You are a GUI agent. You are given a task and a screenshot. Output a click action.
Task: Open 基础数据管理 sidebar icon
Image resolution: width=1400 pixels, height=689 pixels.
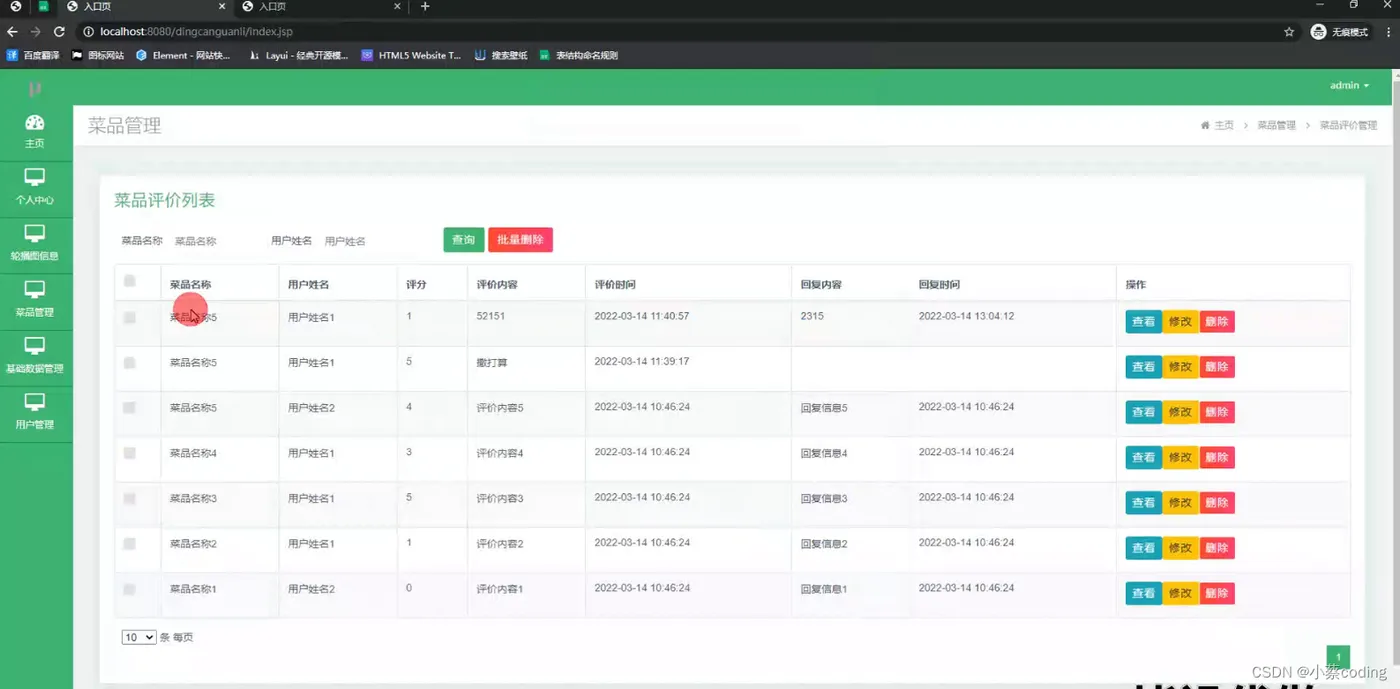point(35,345)
